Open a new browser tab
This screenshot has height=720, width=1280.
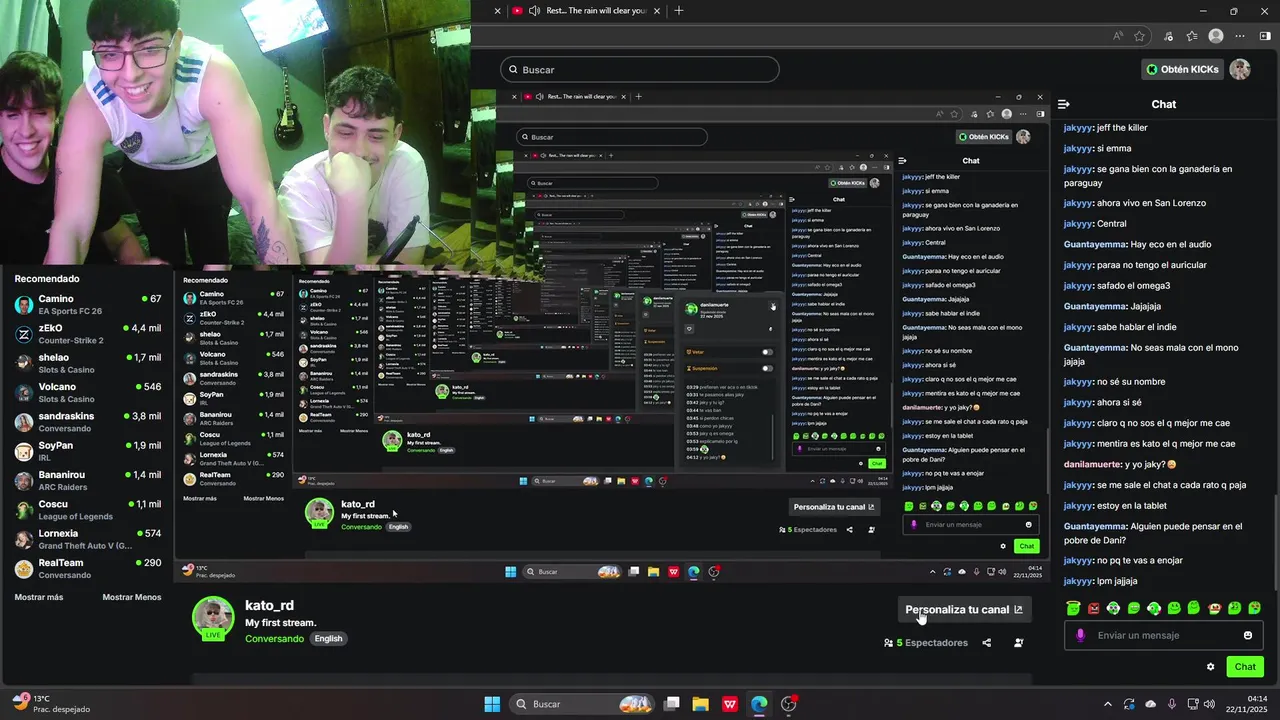679,11
